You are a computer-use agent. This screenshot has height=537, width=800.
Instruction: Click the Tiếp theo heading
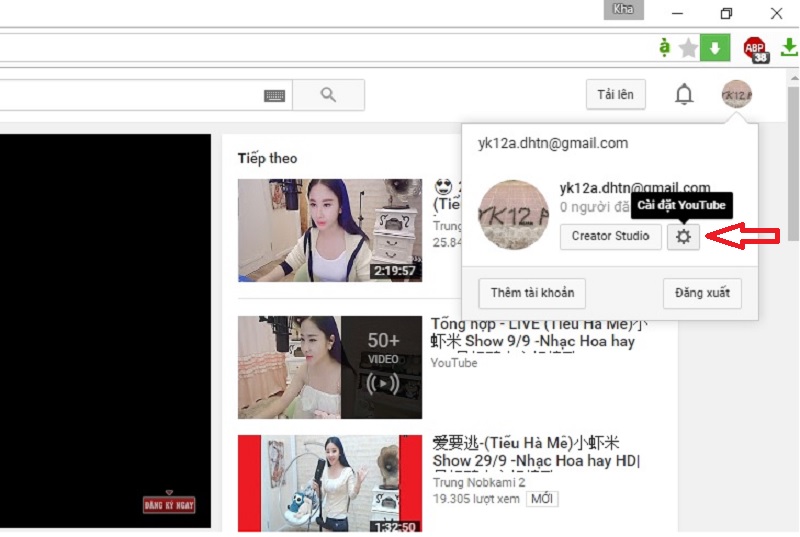[x=267, y=159]
